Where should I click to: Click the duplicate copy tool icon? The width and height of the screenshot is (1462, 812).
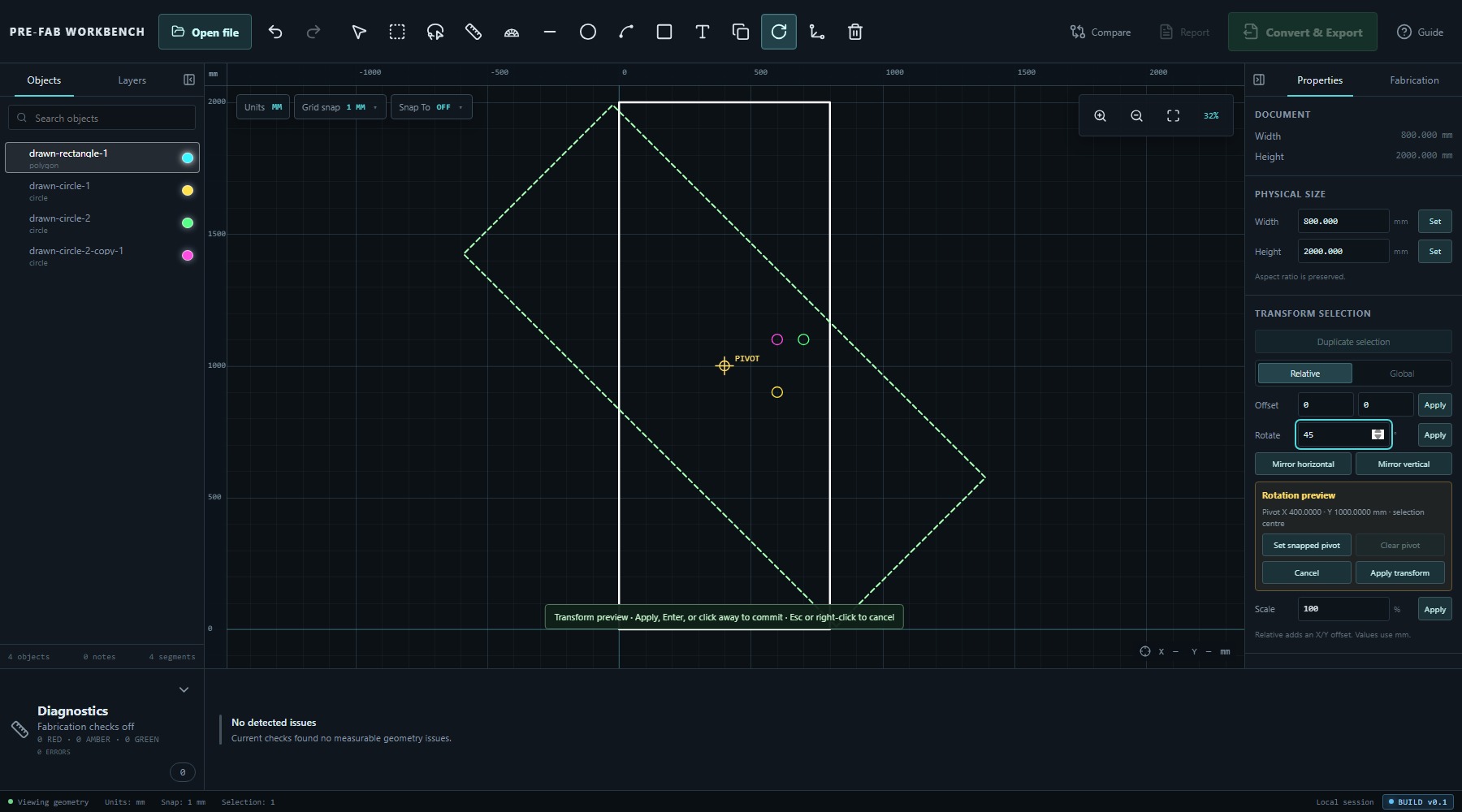click(741, 32)
